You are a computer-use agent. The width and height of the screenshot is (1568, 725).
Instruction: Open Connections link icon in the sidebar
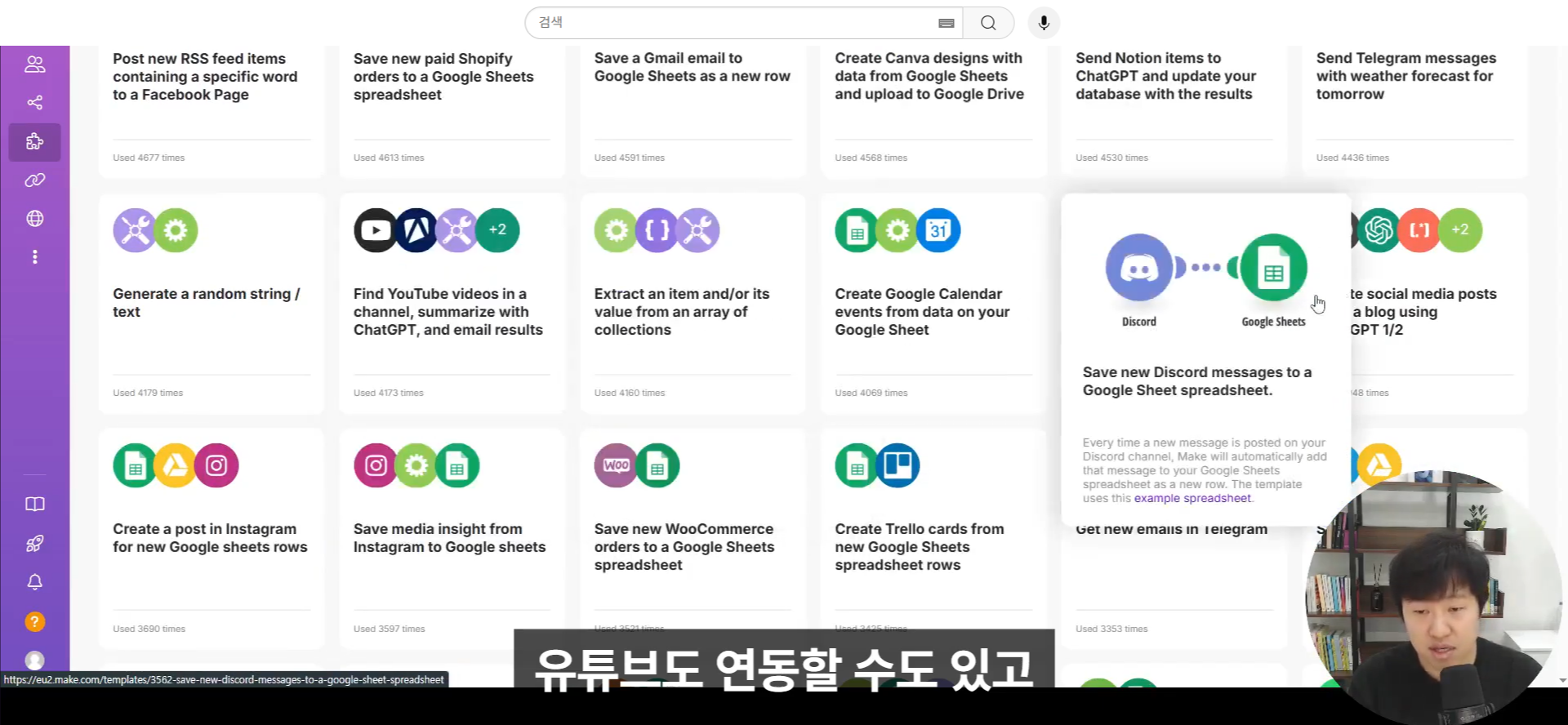point(34,180)
